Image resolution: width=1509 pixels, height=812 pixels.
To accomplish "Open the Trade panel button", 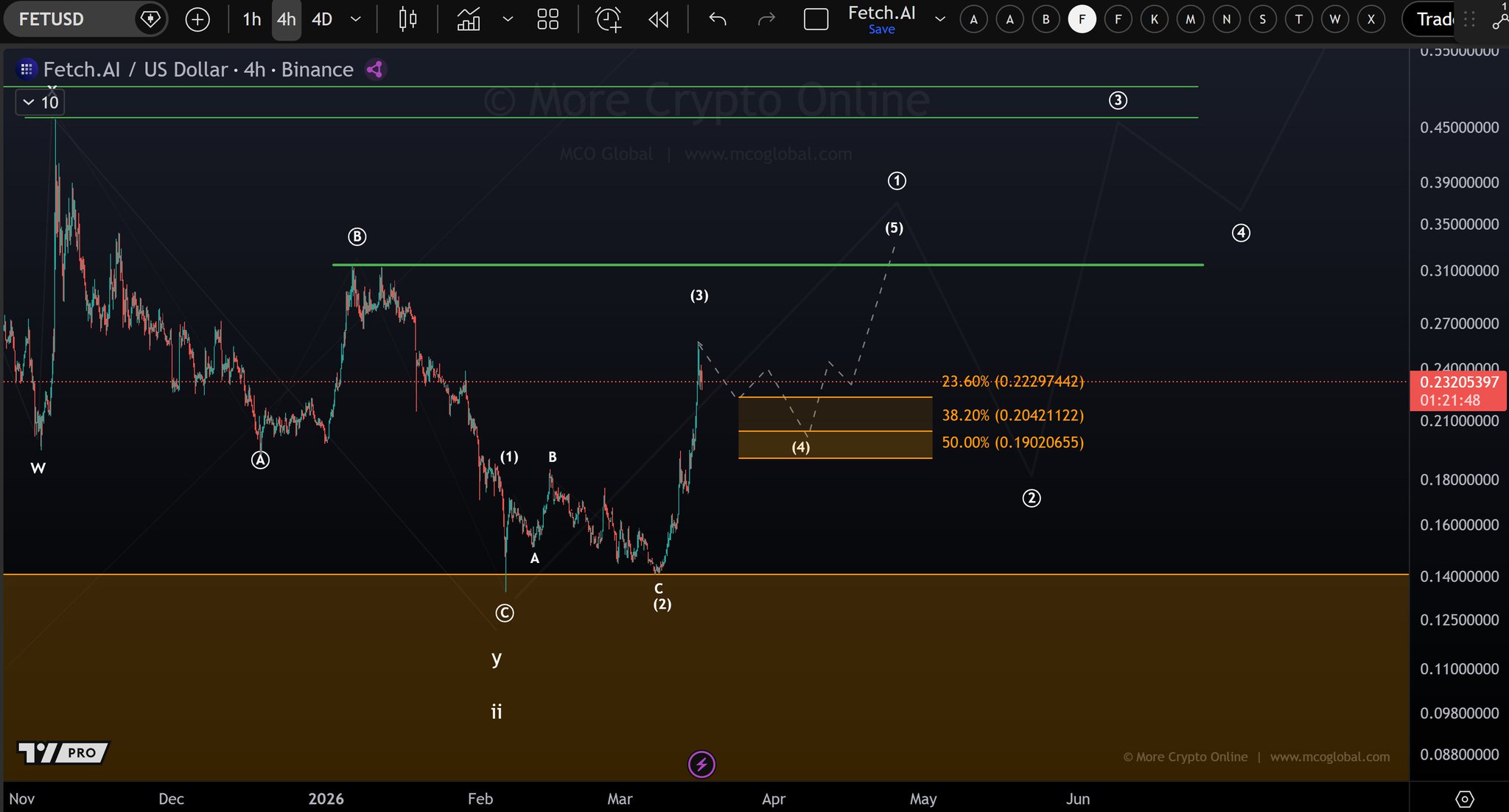I will point(1434,19).
